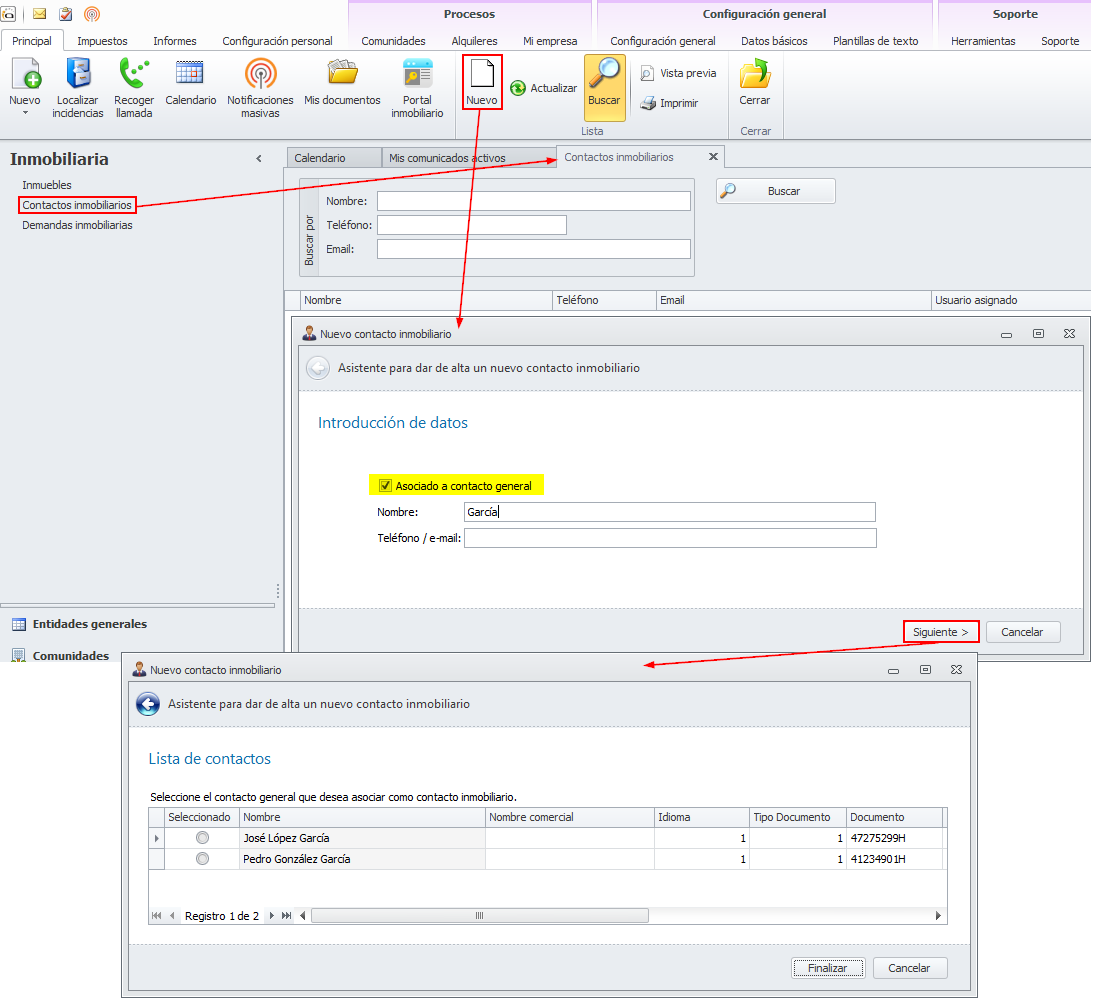Click the Buscar magnifier in ribbon
This screenshot has width=1093, height=999.
coord(604,74)
